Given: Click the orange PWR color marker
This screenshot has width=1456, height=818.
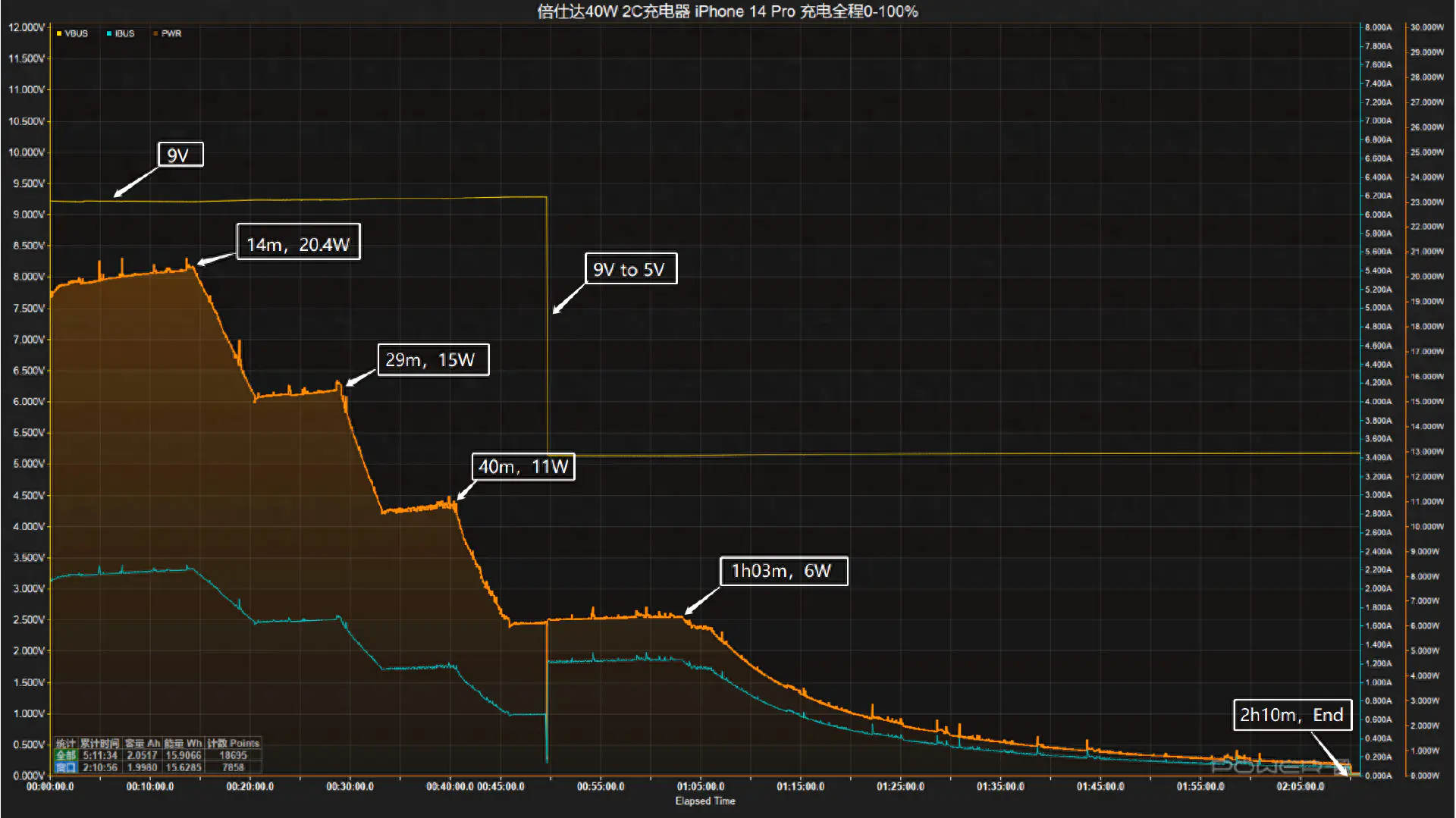Looking at the screenshot, I should [x=155, y=33].
